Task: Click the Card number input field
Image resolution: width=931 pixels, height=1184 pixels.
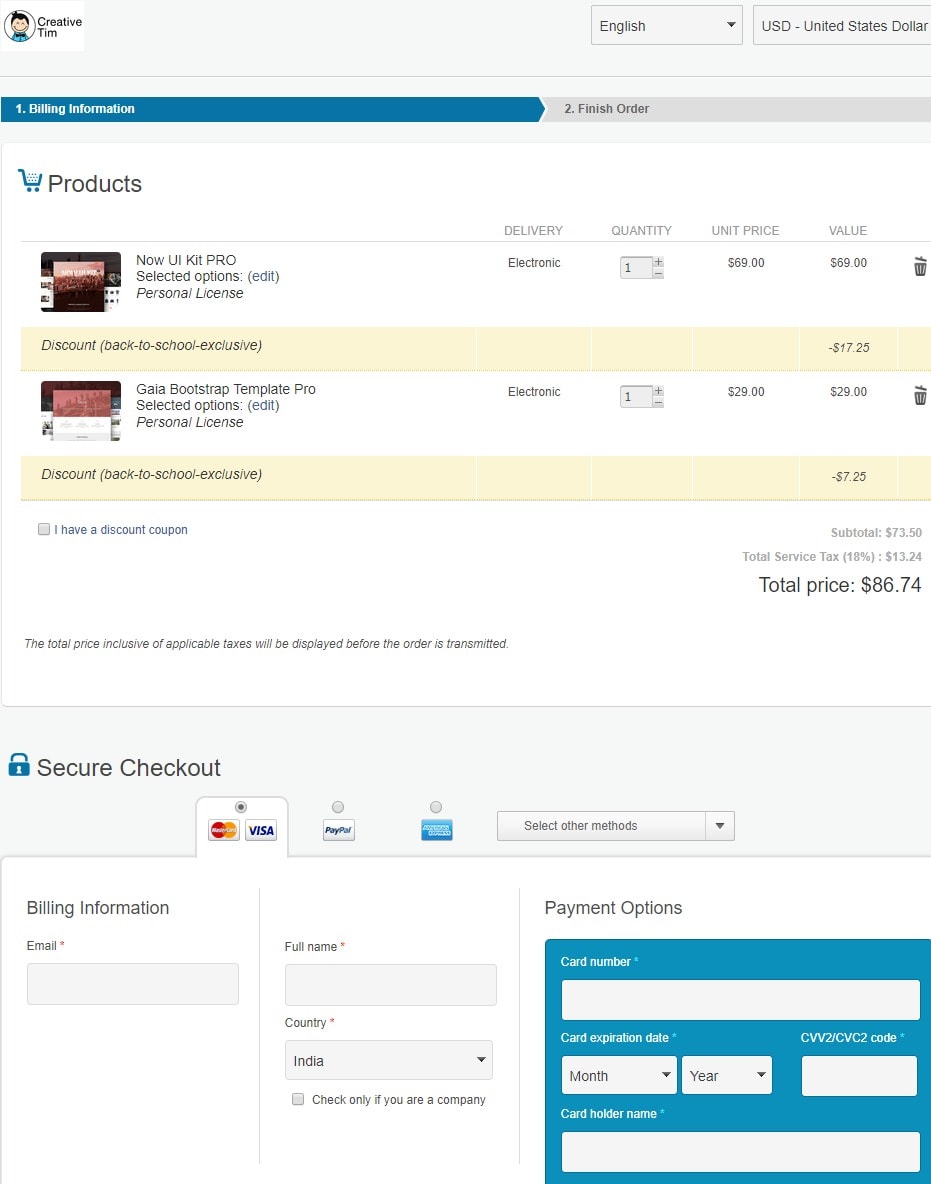Action: [x=741, y=1000]
